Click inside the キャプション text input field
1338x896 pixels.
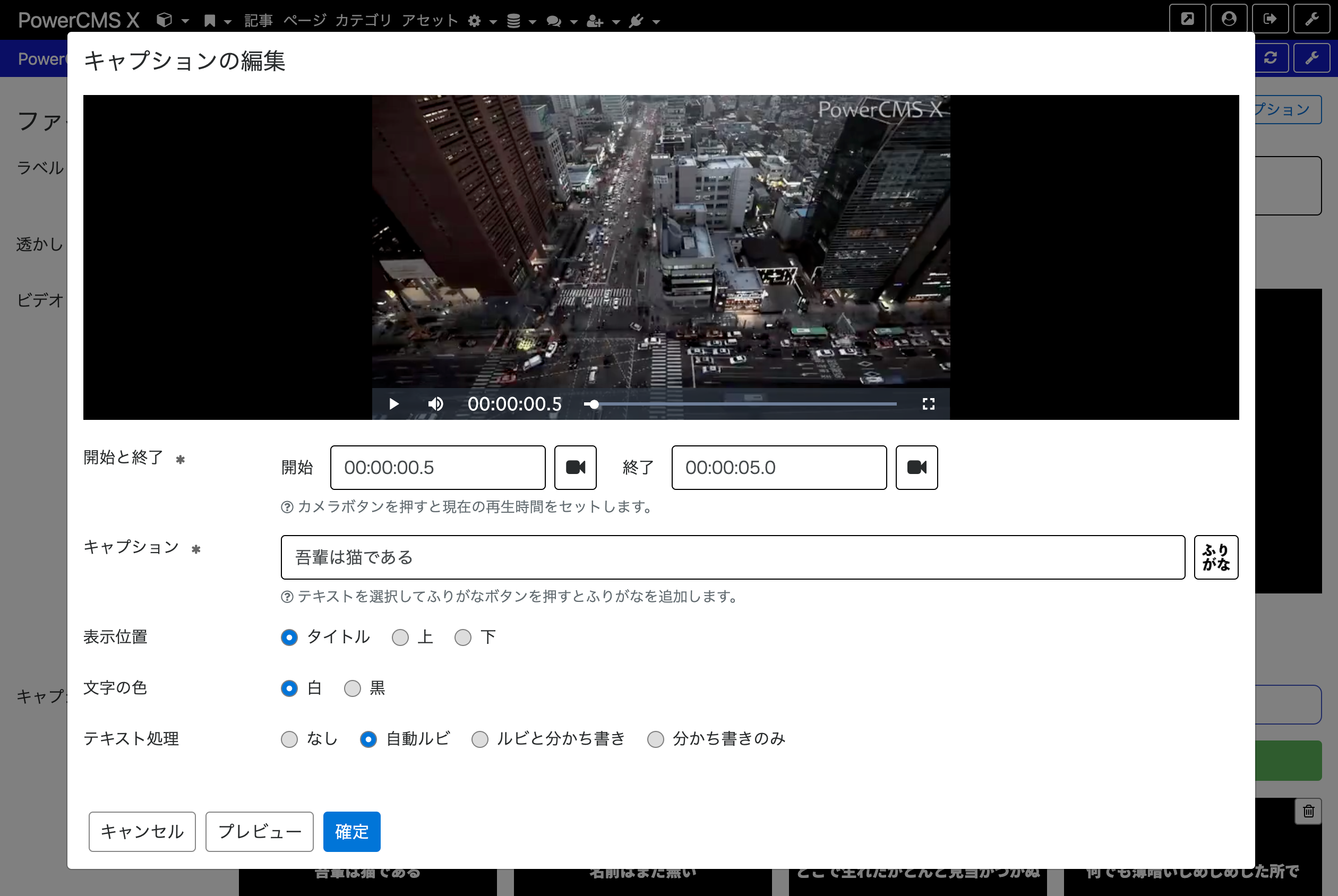(x=732, y=557)
